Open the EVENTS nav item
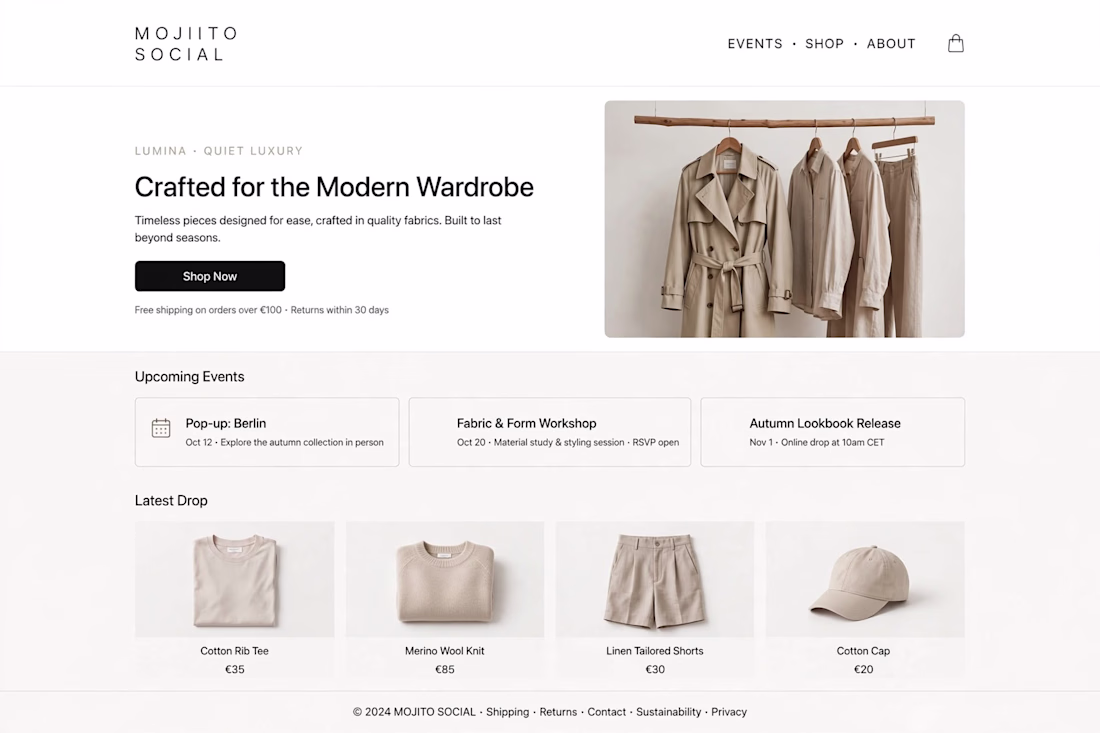This screenshot has width=1100, height=733. [x=755, y=43]
